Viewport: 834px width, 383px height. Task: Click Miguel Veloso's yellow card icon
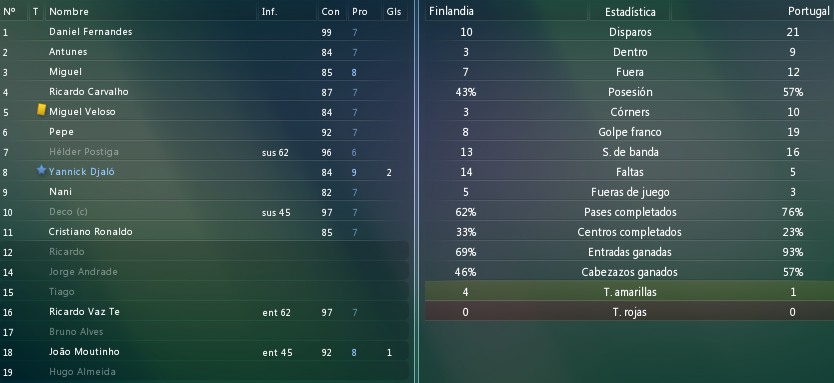coord(41,110)
